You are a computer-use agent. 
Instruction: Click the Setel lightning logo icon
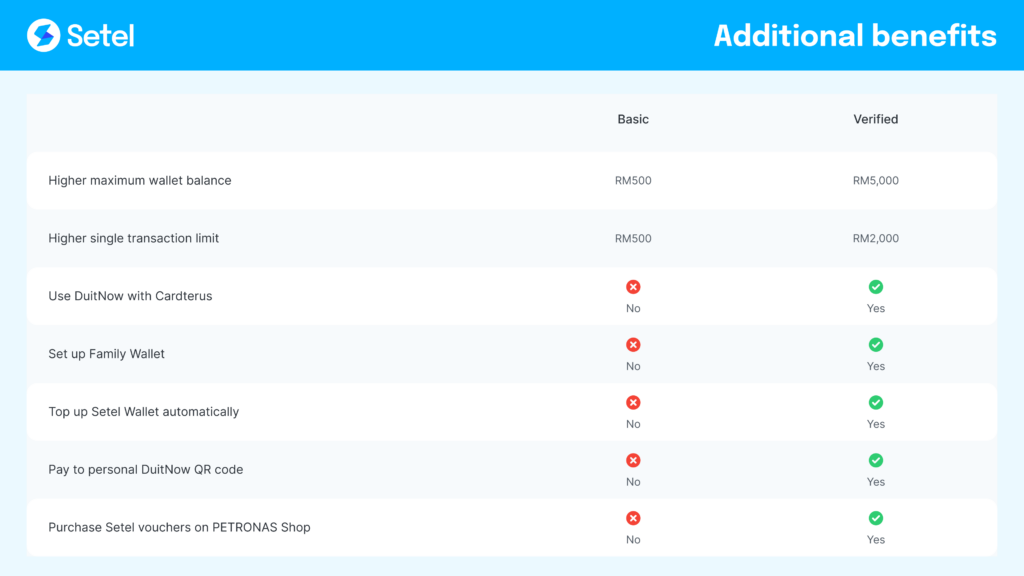pyautogui.click(x=43, y=36)
